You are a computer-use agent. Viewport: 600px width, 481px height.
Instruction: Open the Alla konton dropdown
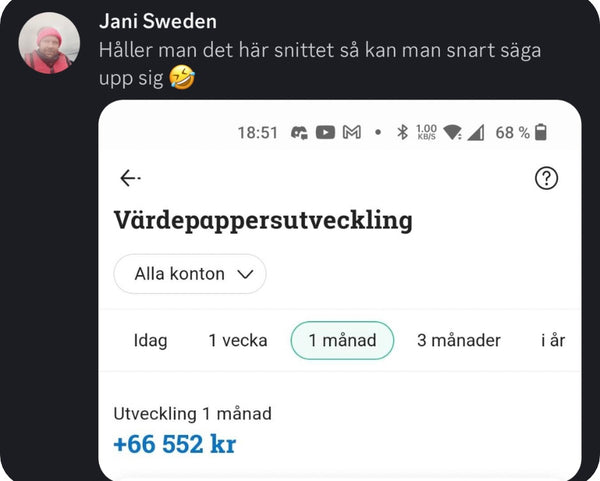tap(190, 274)
